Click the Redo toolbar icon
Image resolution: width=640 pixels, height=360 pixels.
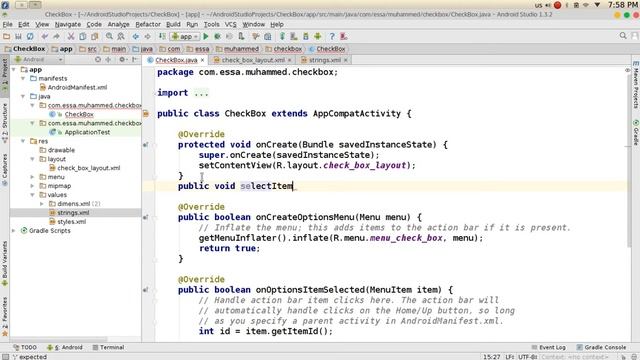[56, 36]
